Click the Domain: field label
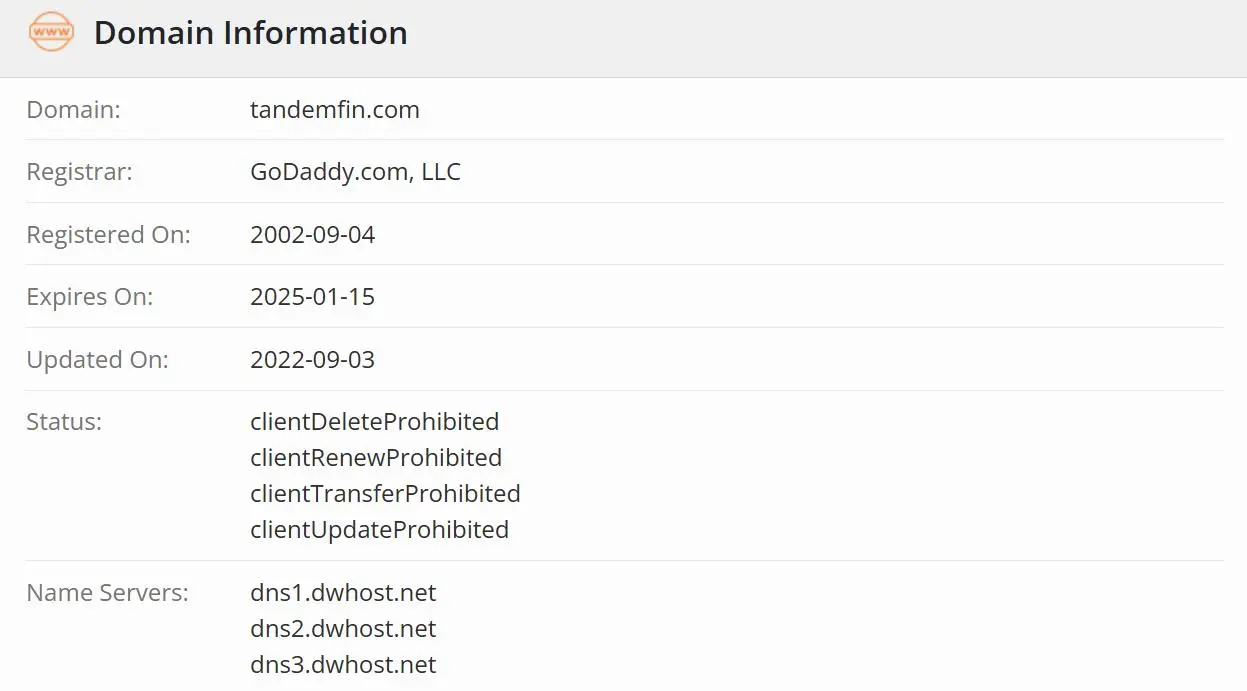Screen dimensions: 1247x691 pyautogui.click(x=73, y=110)
